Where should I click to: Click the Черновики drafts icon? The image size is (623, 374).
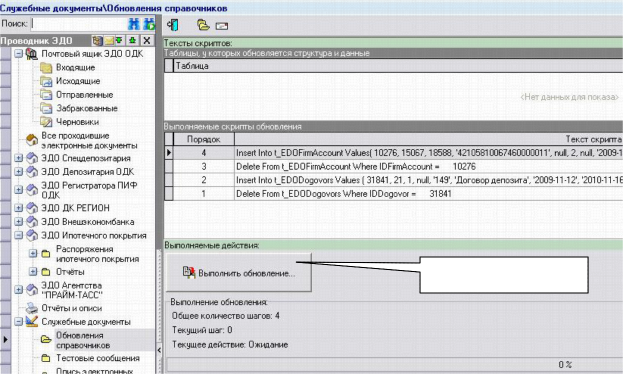click(46, 122)
